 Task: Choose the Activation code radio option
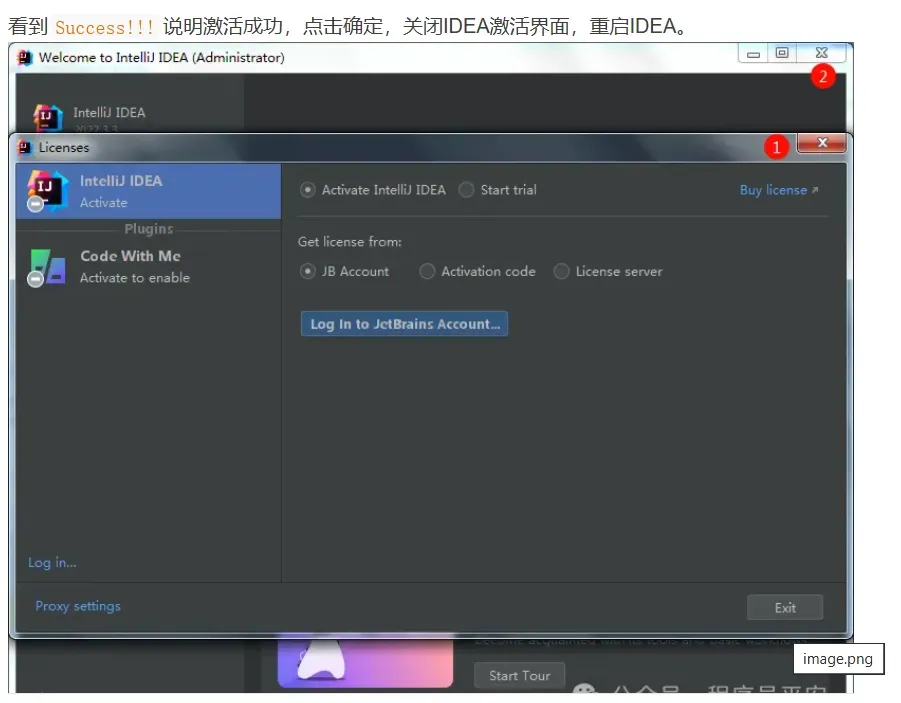click(x=427, y=271)
